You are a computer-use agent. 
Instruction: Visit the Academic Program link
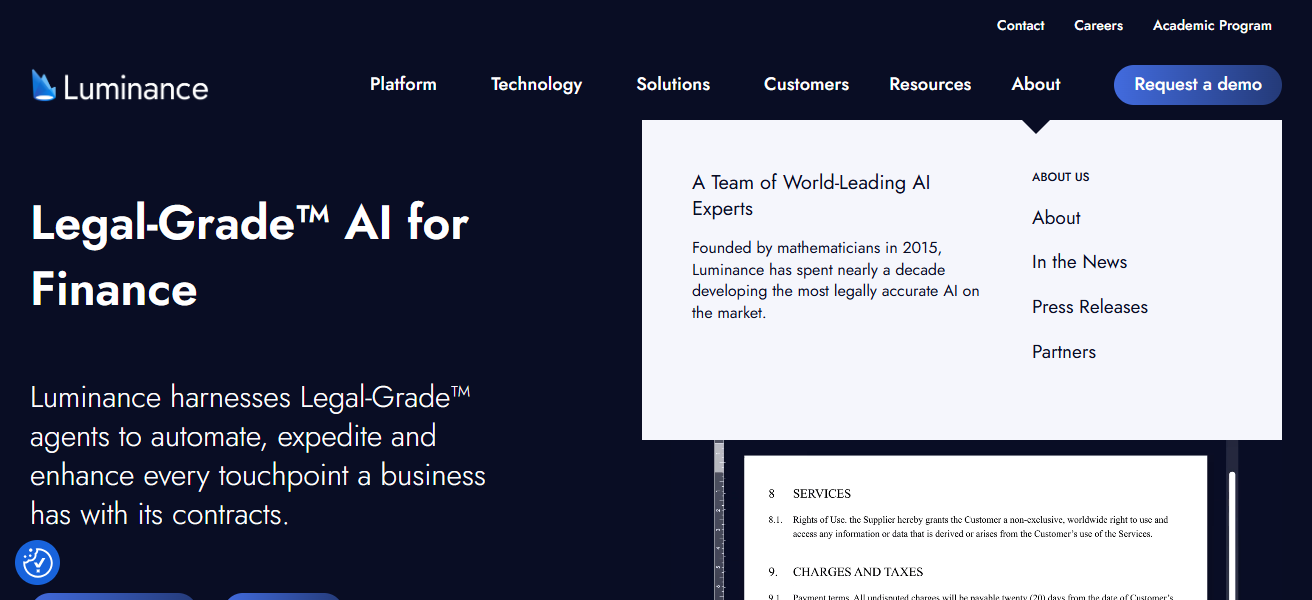(x=1212, y=26)
